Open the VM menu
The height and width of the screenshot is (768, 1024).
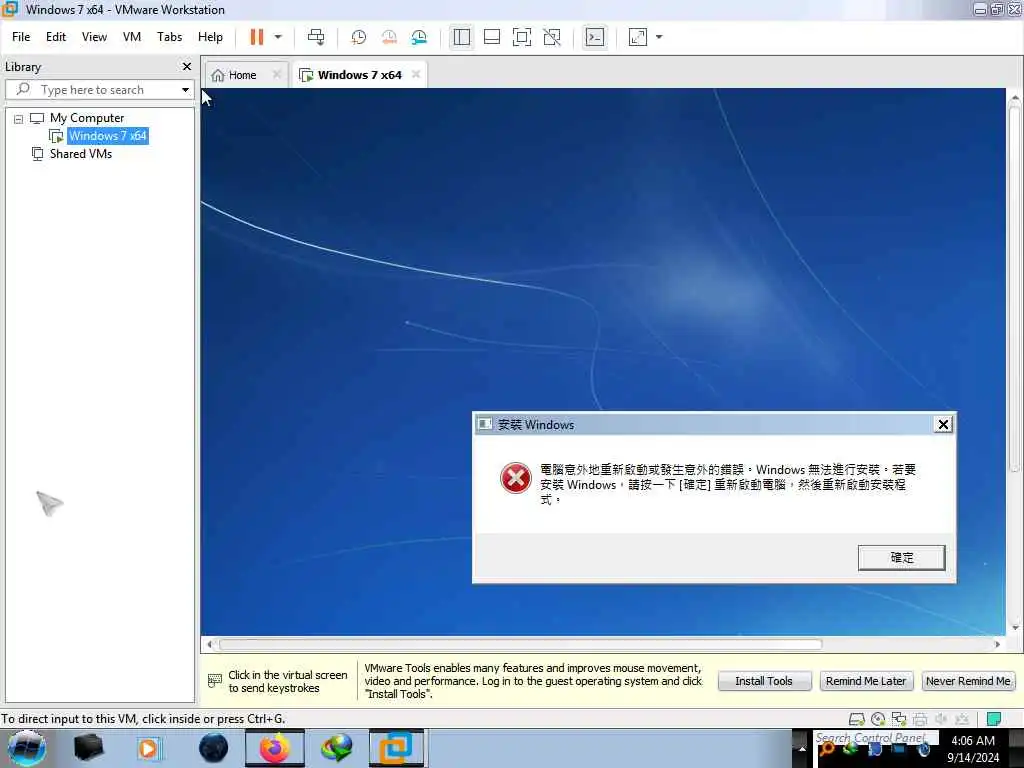point(132,37)
